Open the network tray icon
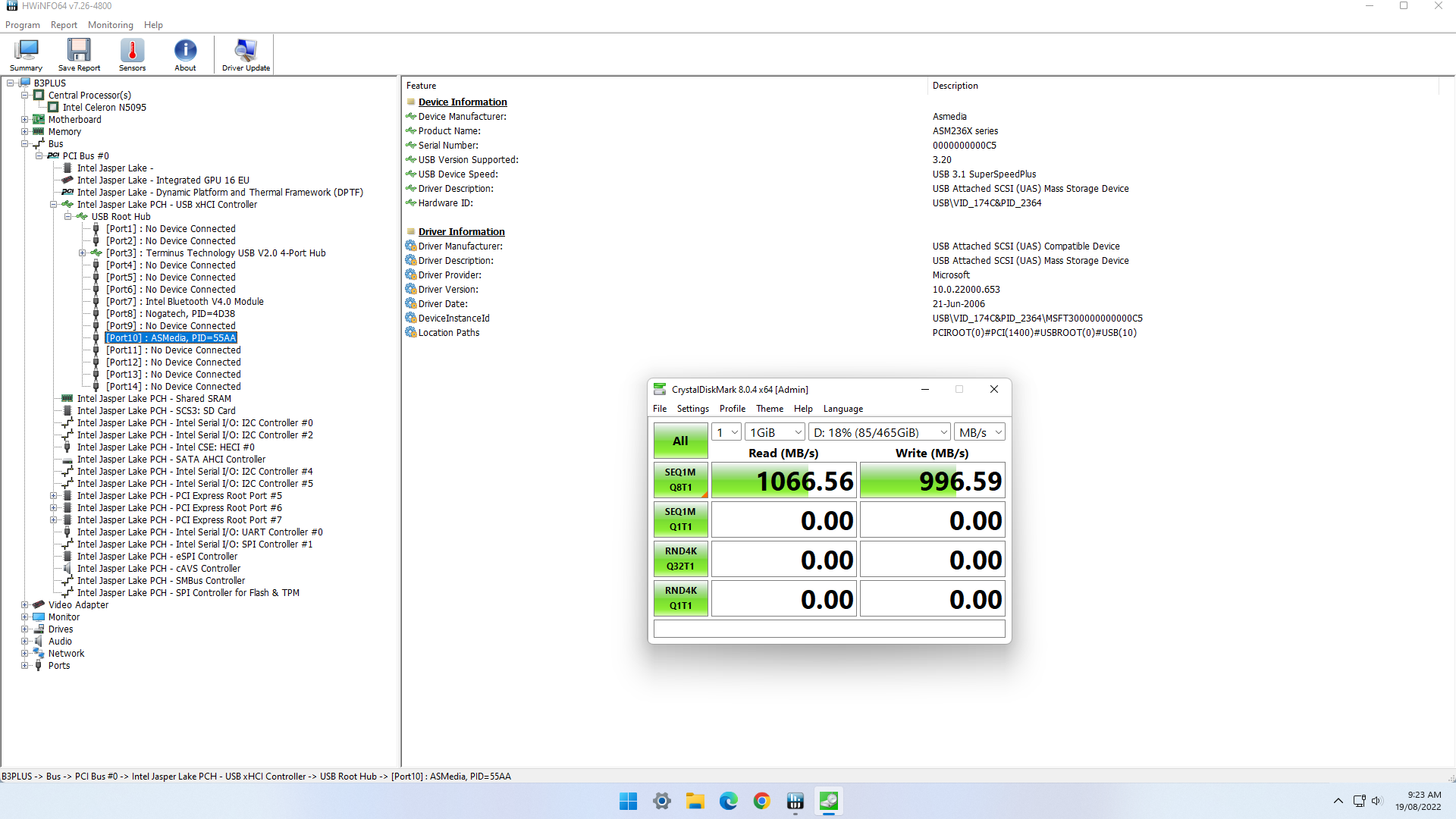 pyautogui.click(x=1359, y=801)
